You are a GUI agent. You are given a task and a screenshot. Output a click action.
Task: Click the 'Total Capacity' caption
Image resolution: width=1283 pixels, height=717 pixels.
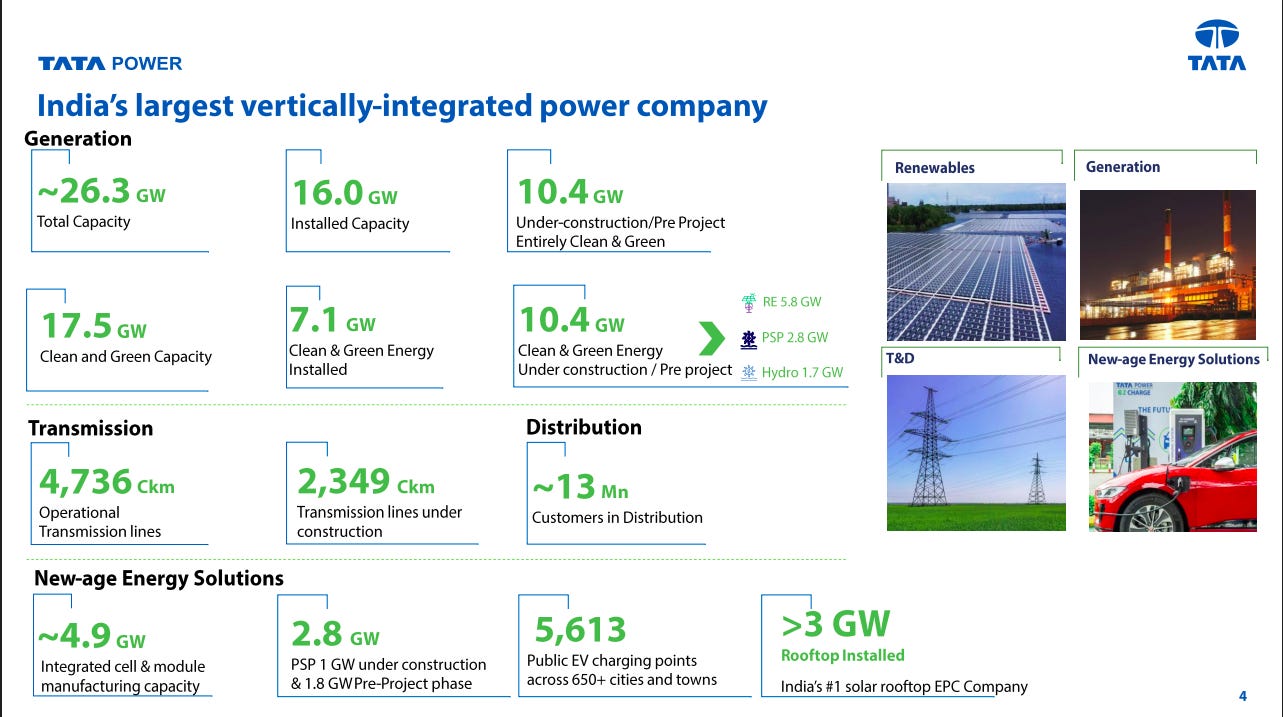coord(84,222)
